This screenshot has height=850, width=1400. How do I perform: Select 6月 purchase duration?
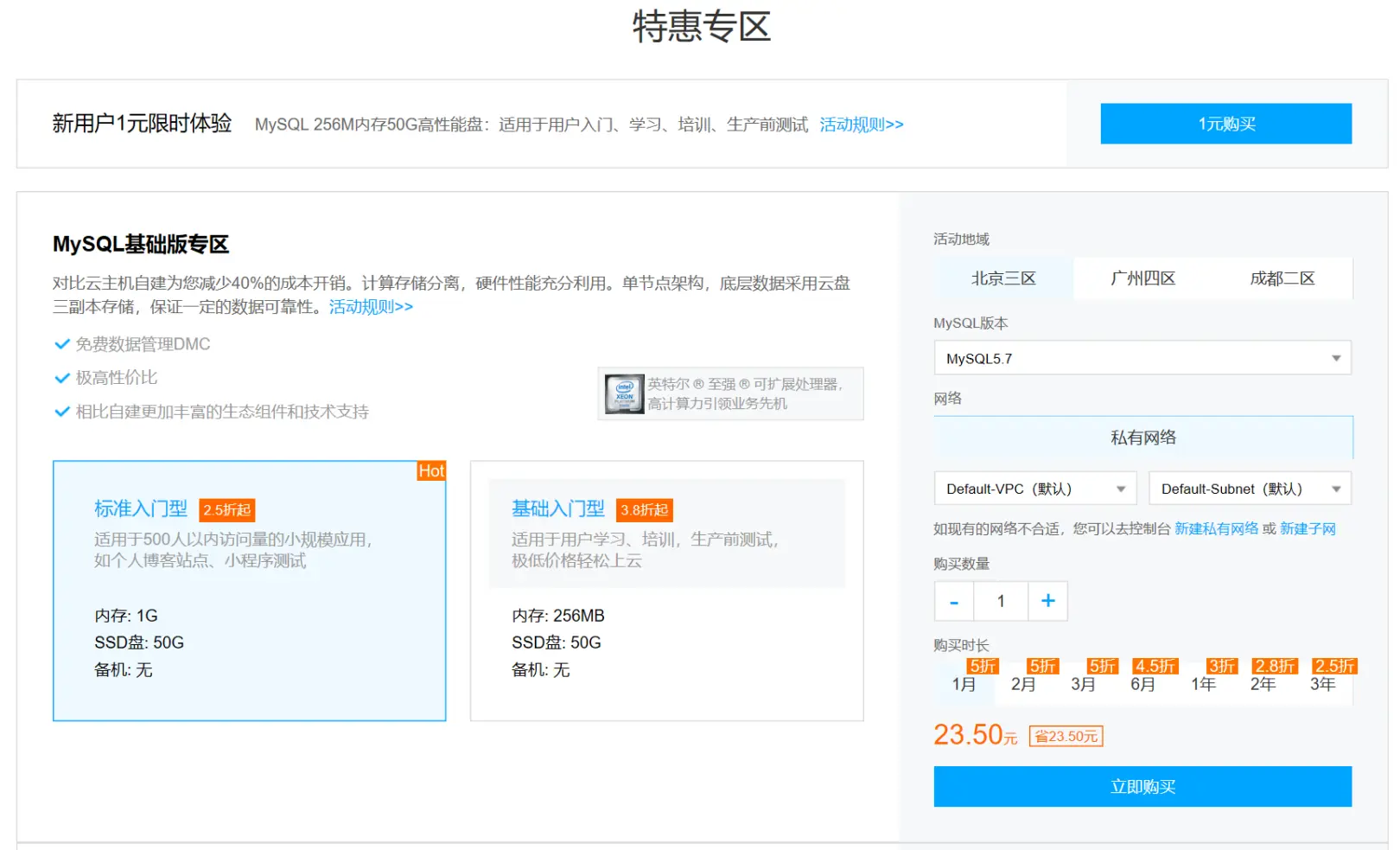[x=1142, y=685]
